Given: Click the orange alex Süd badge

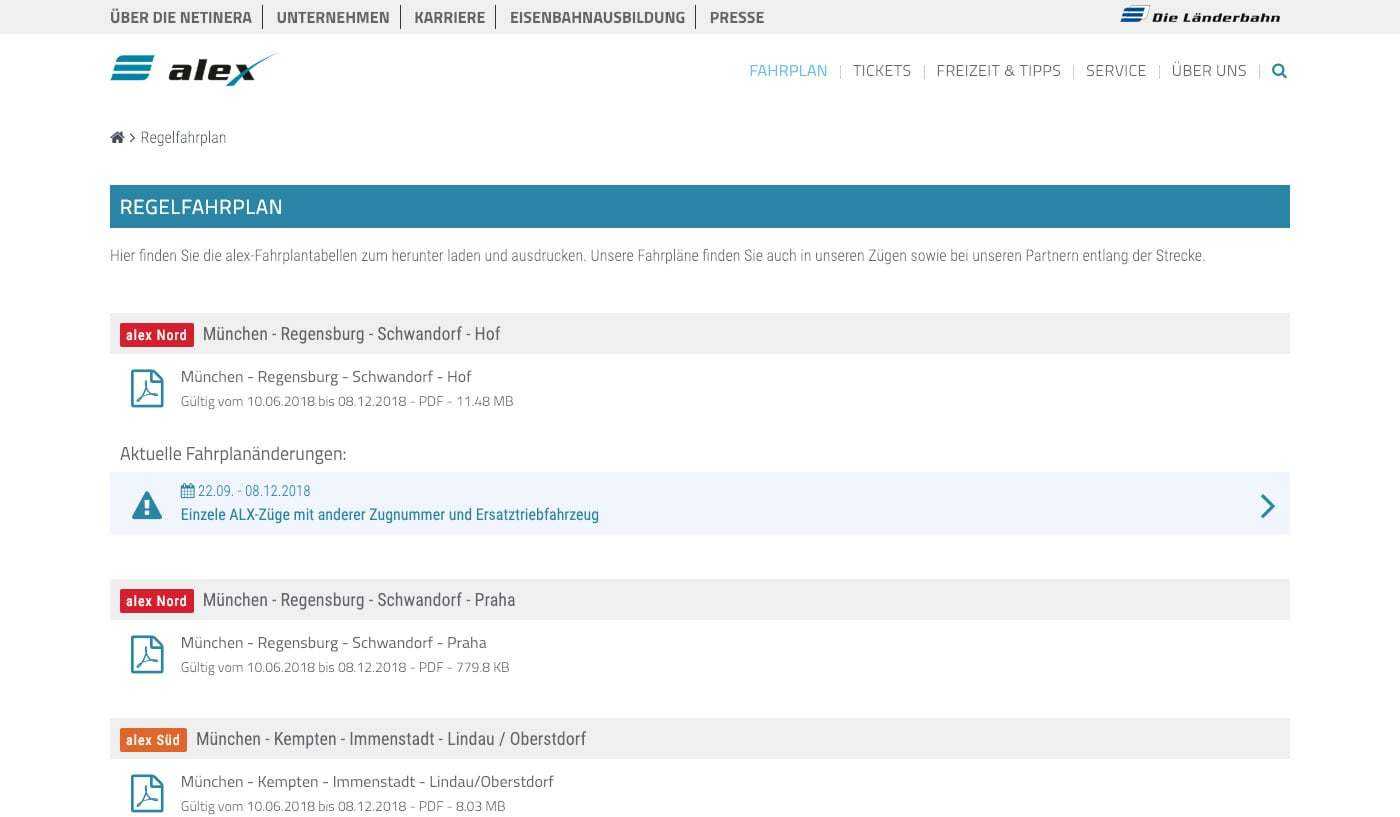Looking at the screenshot, I should coord(153,740).
